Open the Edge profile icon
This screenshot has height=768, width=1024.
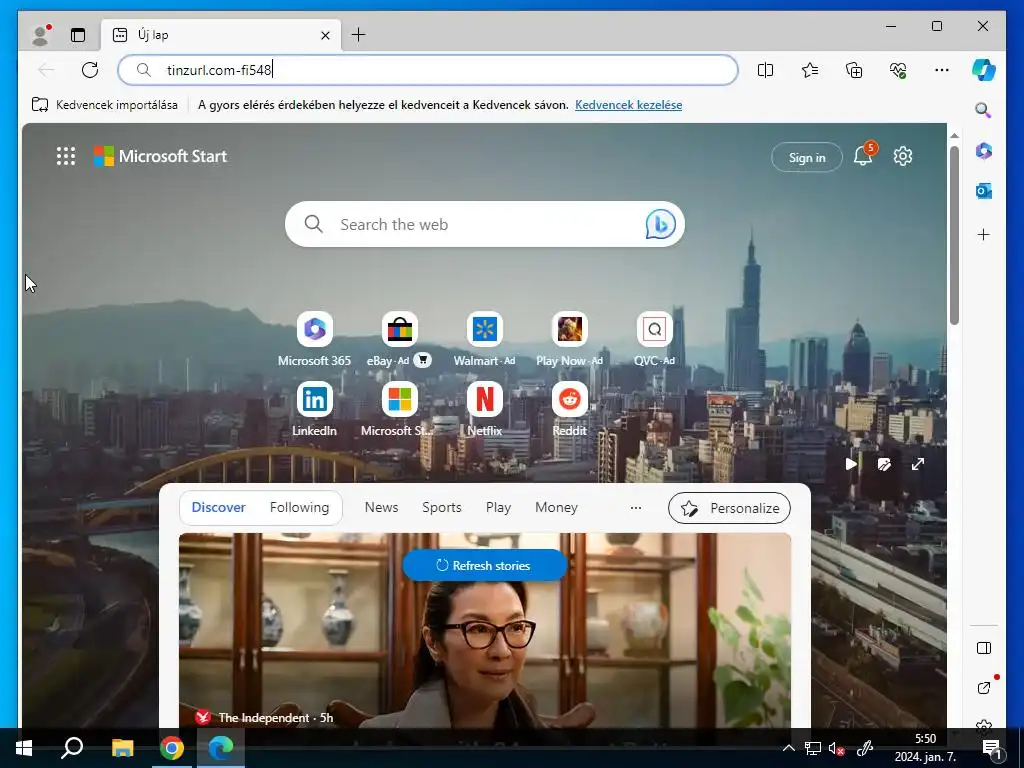tap(40, 35)
